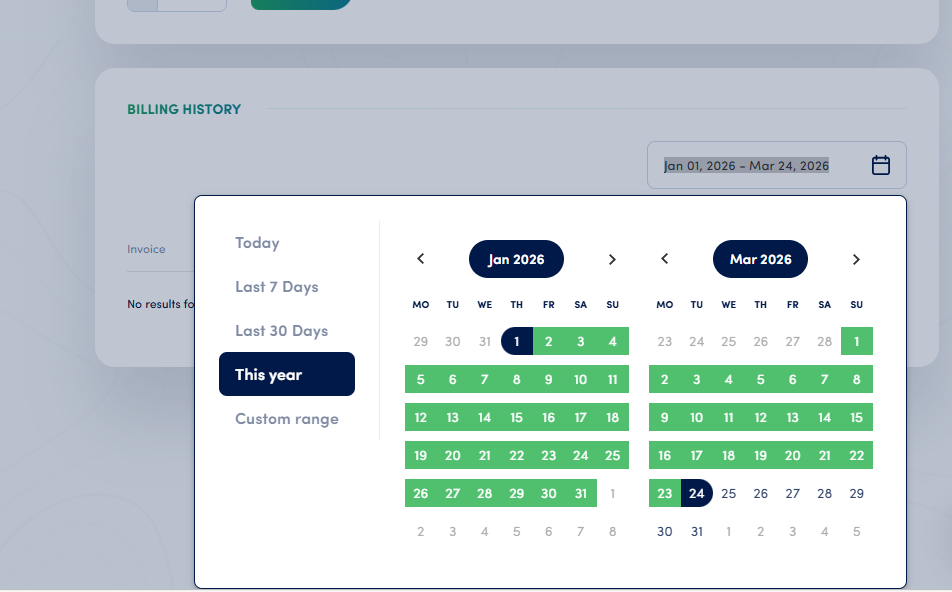Select the Today preset
The height and width of the screenshot is (592, 952).
pos(257,243)
